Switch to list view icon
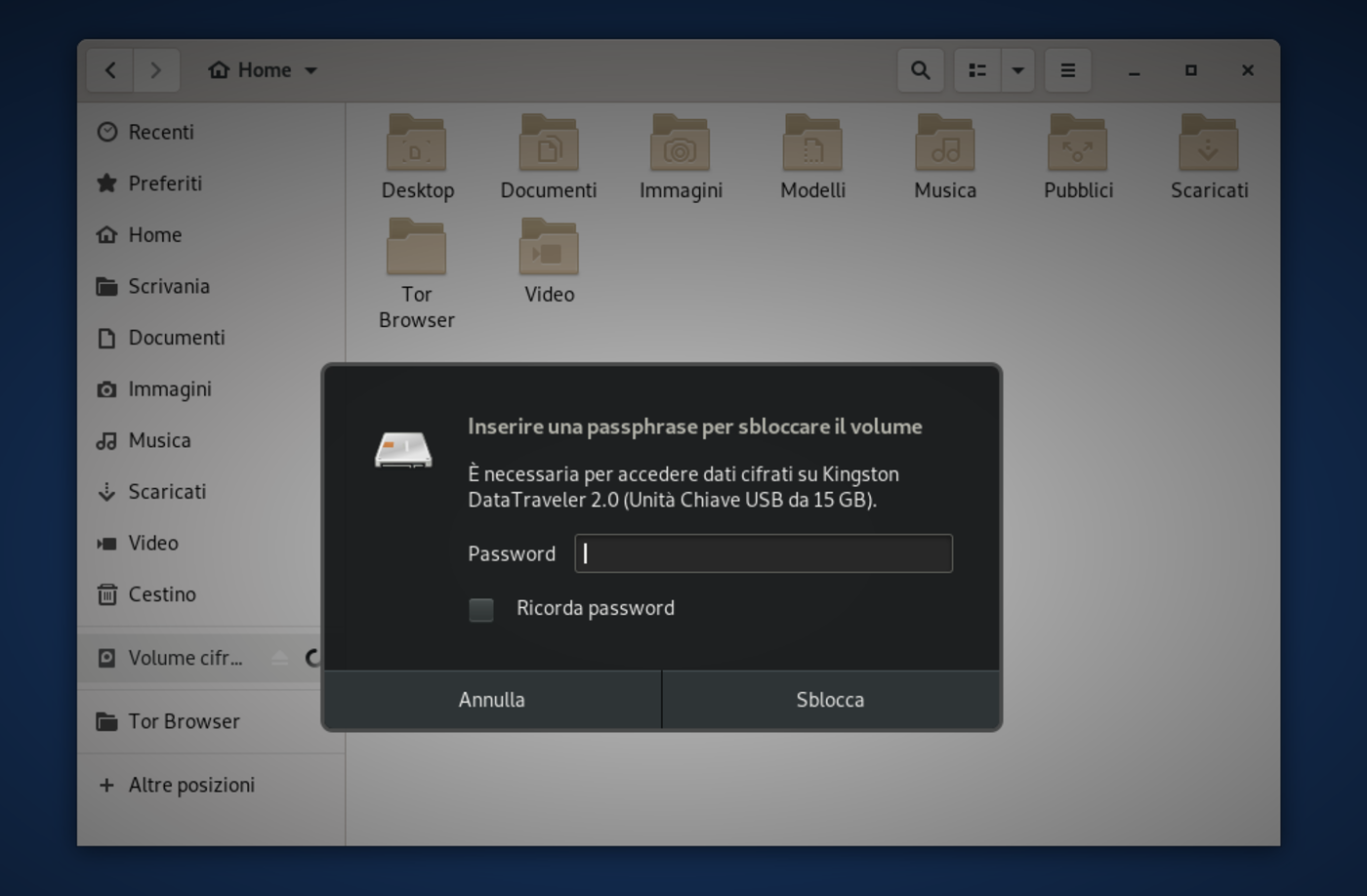The image size is (1367, 896). coord(975,69)
